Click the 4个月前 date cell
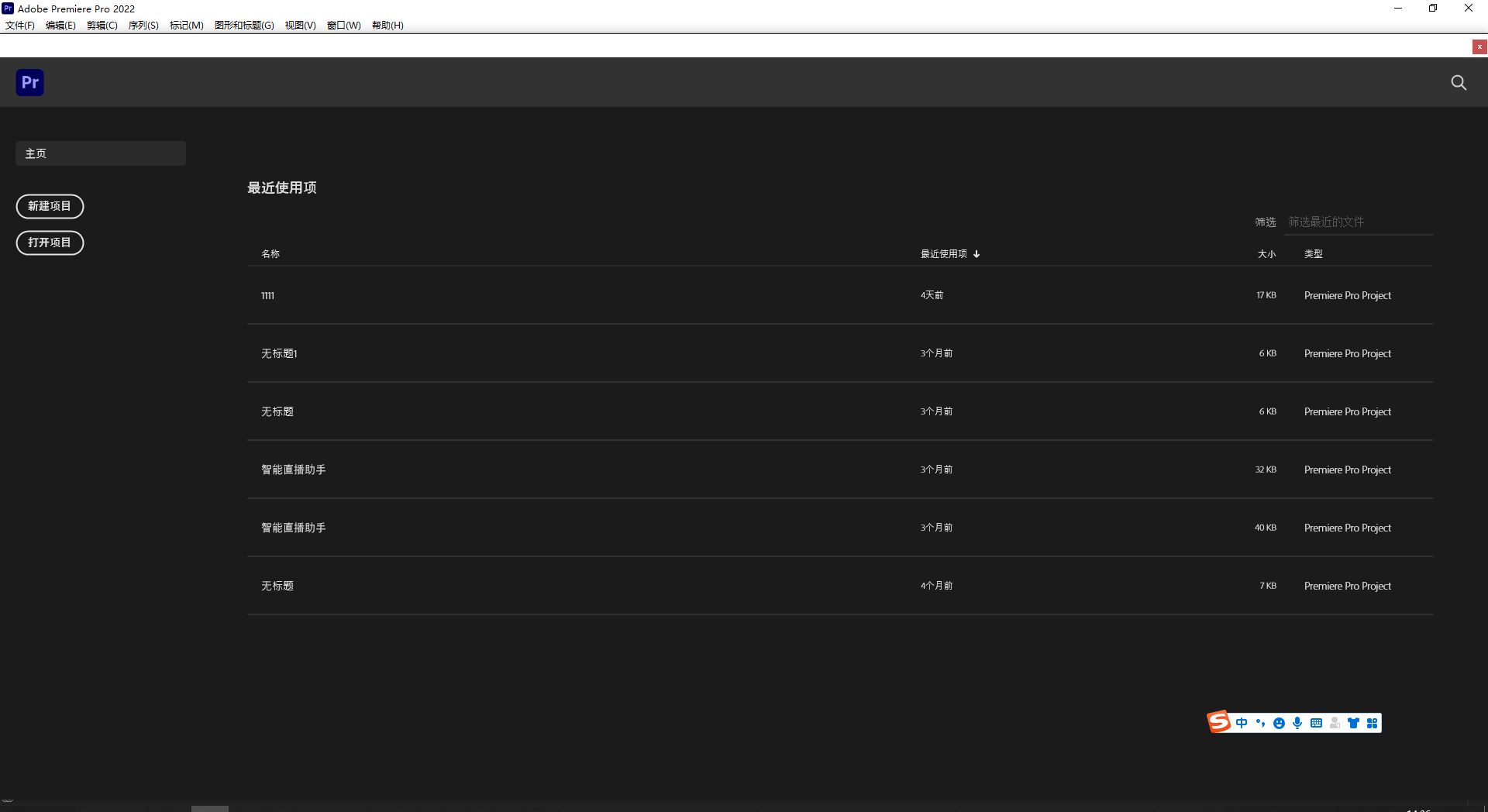 pos(936,586)
